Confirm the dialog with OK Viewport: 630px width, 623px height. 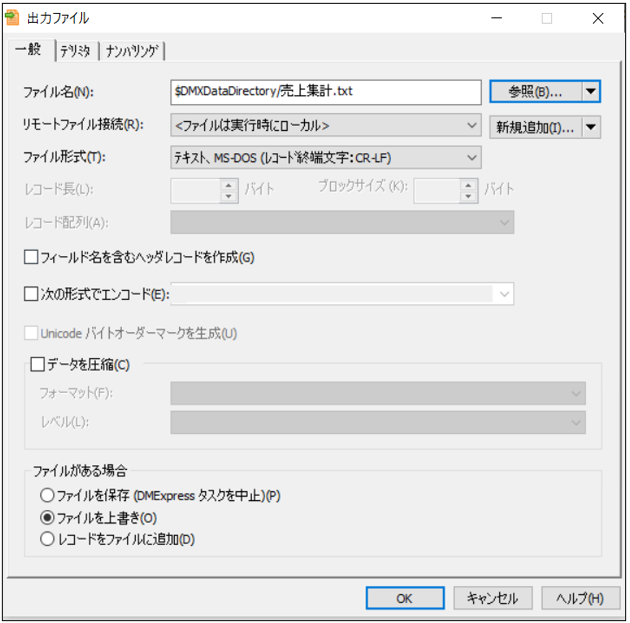click(404, 598)
